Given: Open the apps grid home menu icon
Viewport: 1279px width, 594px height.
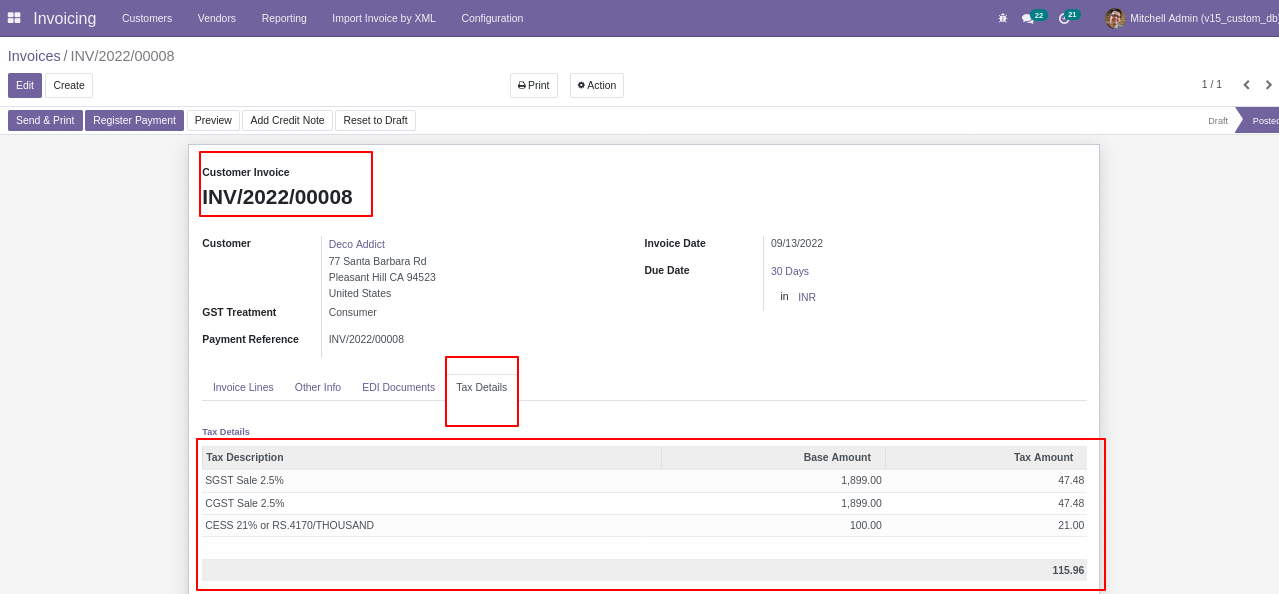Looking at the screenshot, I should pos(14,18).
